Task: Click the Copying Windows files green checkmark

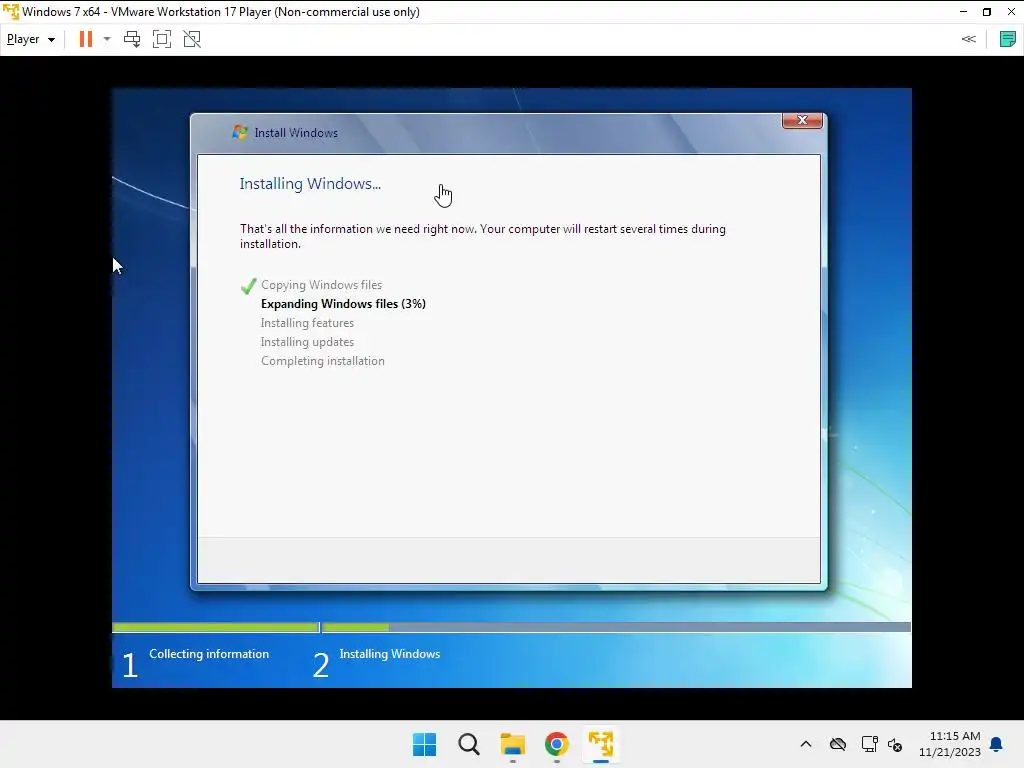Action: [248, 286]
